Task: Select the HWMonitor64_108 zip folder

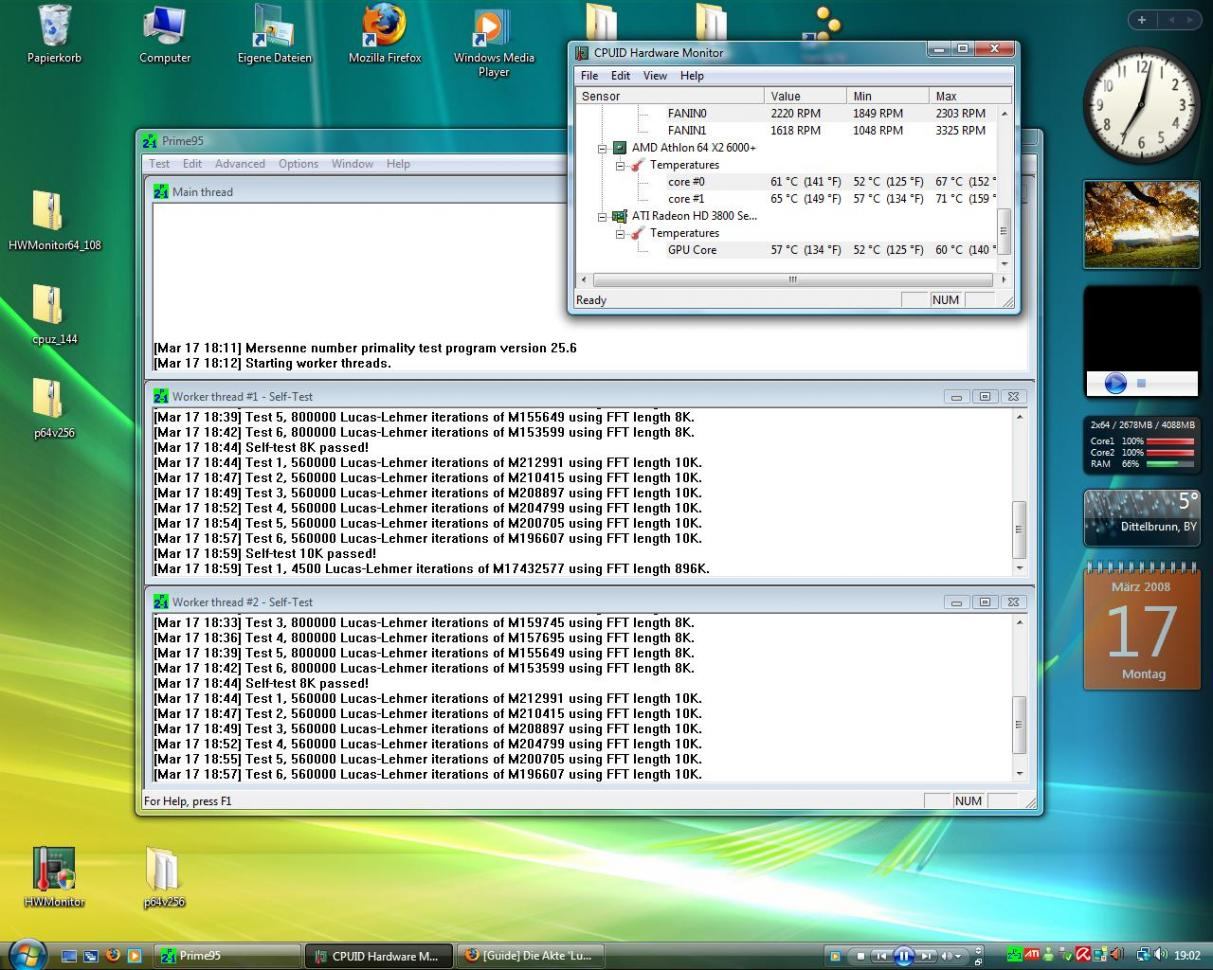Action: point(54,221)
